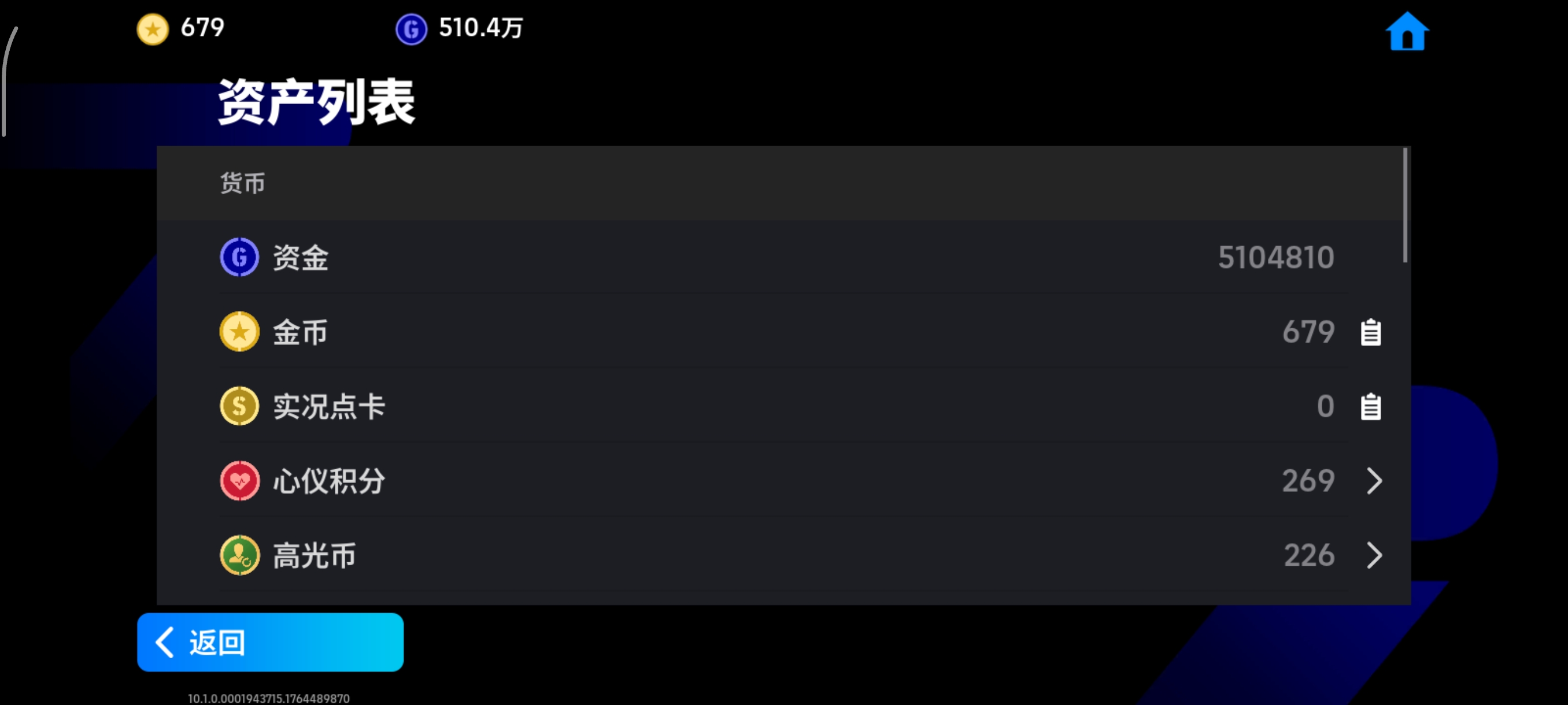Tap the 510.4万 funds balance in header
Image resolution: width=1568 pixels, height=705 pixels.
(481, 28)
